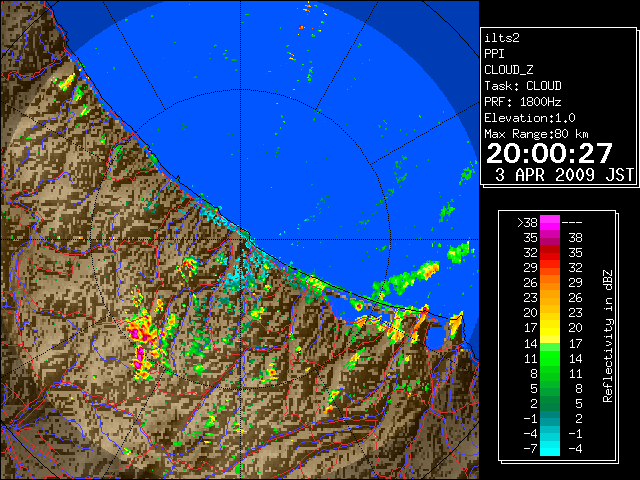
Task: Click the '>38' legend value
Action: [527, 223]
